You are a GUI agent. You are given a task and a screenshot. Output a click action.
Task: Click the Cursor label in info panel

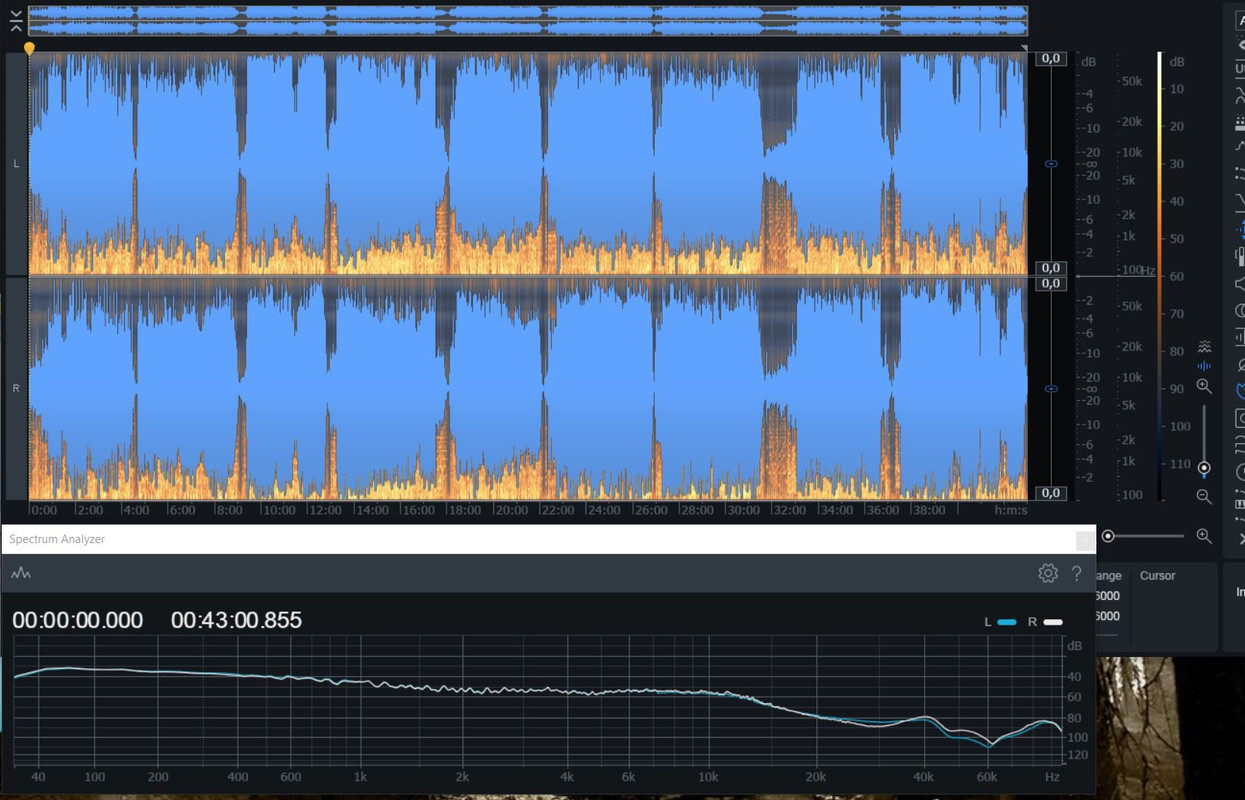coord(1158,576)
